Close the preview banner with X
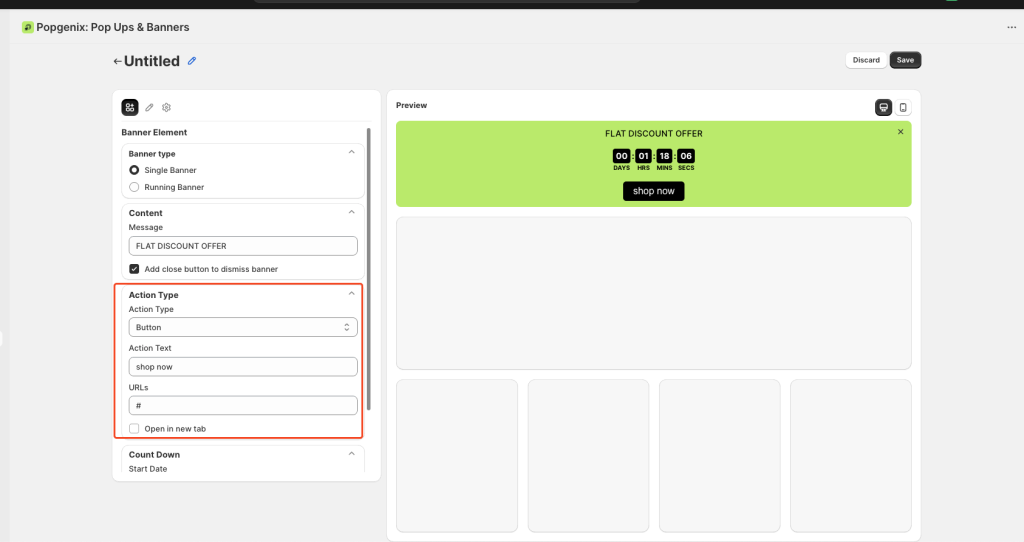 (x=901, y=132)
